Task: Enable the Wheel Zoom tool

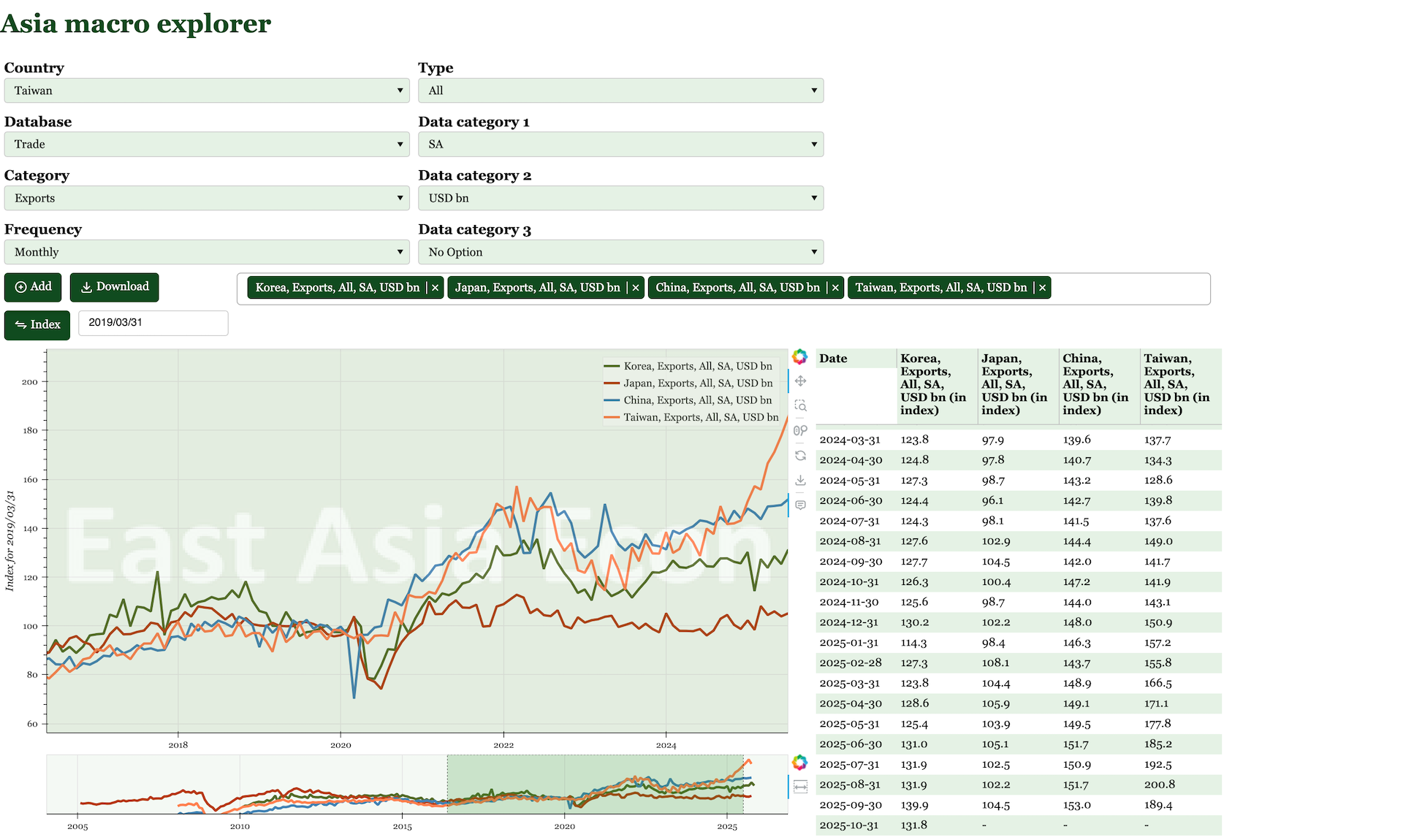Action: coord(800,430)
